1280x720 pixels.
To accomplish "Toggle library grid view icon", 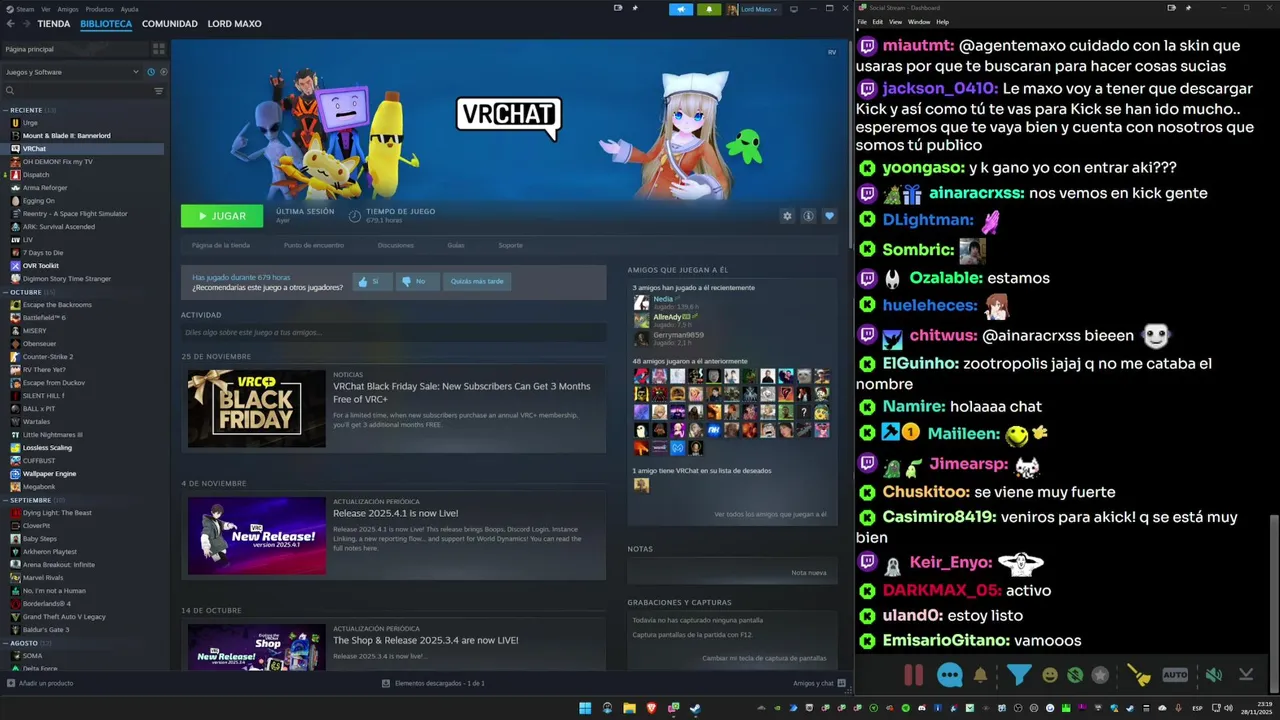I will point(158,48).
